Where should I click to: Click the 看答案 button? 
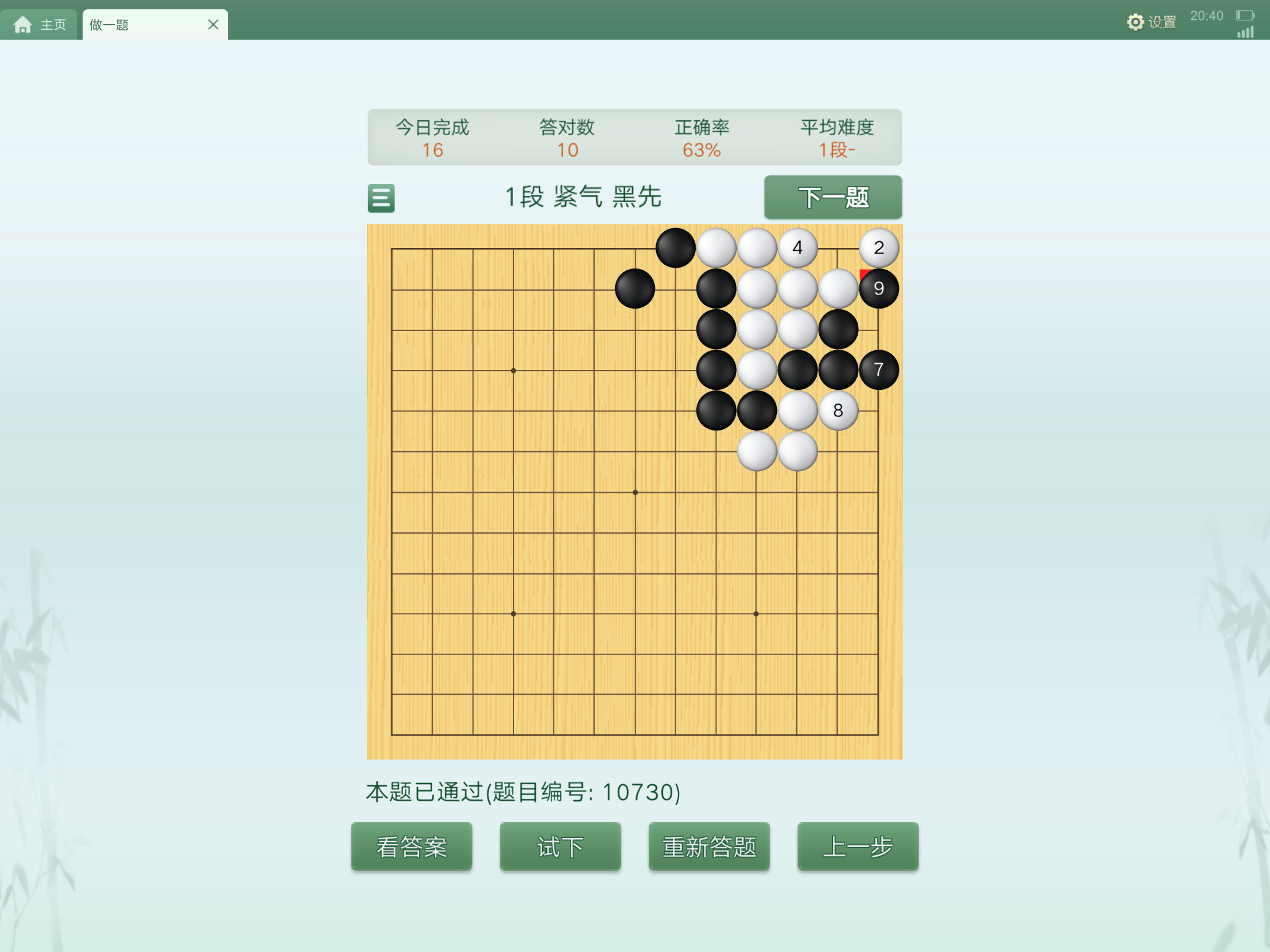pos(411,847)
